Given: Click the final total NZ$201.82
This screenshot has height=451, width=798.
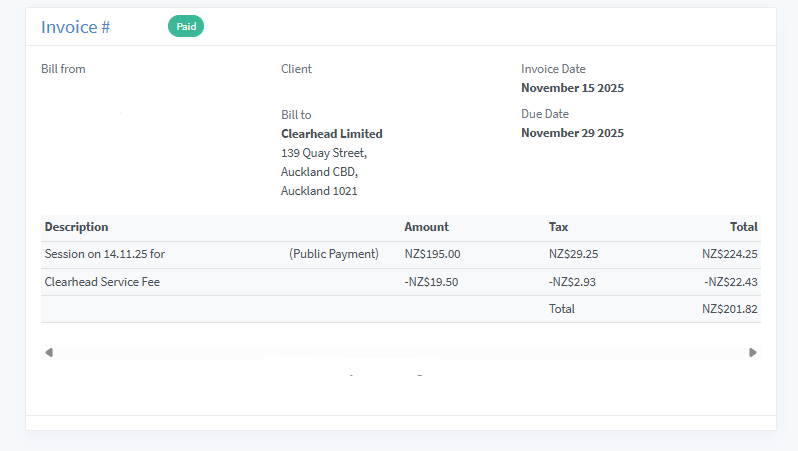Looking at the screenshot, I should pos(730,309).
